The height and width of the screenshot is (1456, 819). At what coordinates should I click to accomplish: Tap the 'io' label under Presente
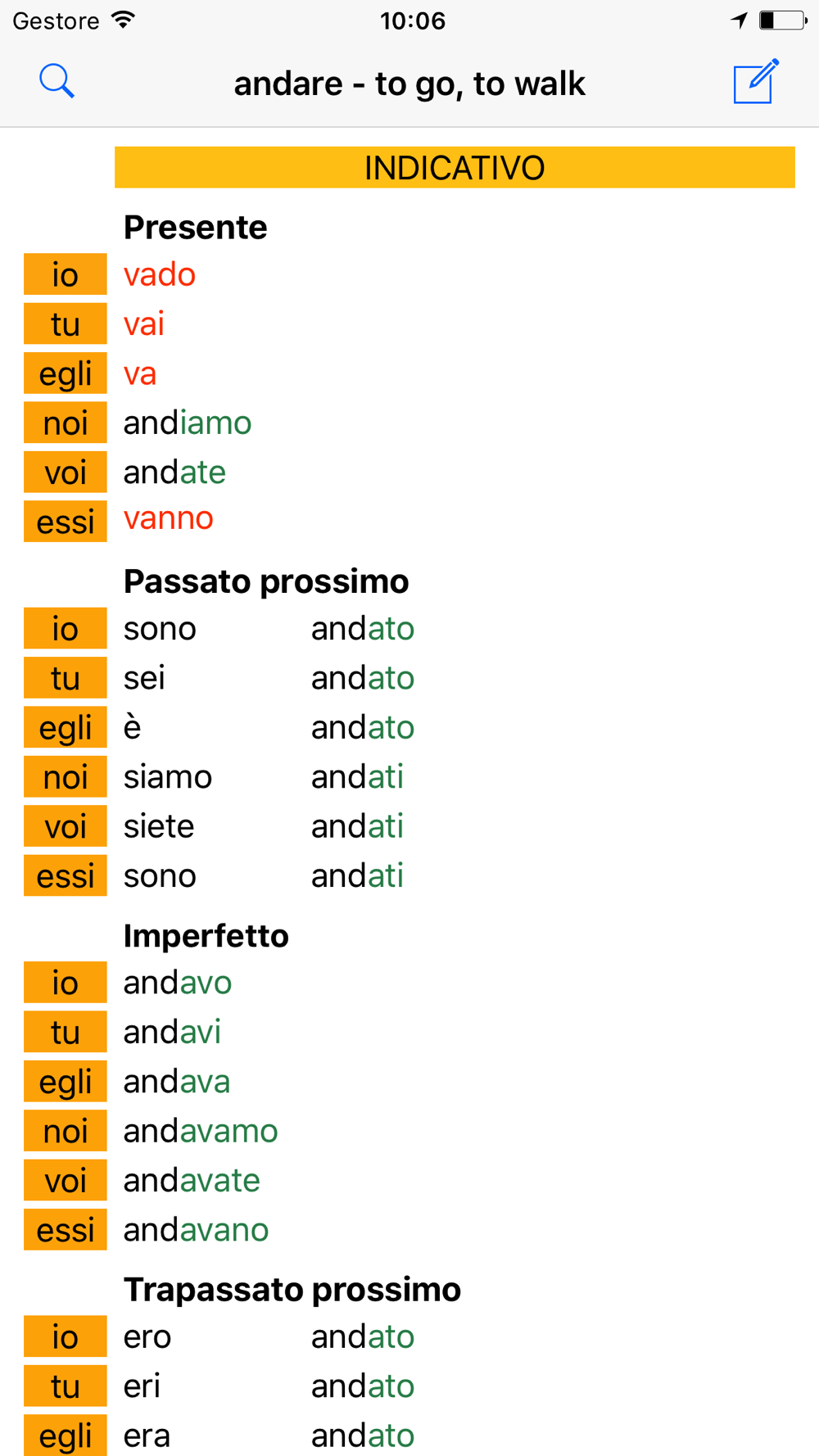(66, 274)
